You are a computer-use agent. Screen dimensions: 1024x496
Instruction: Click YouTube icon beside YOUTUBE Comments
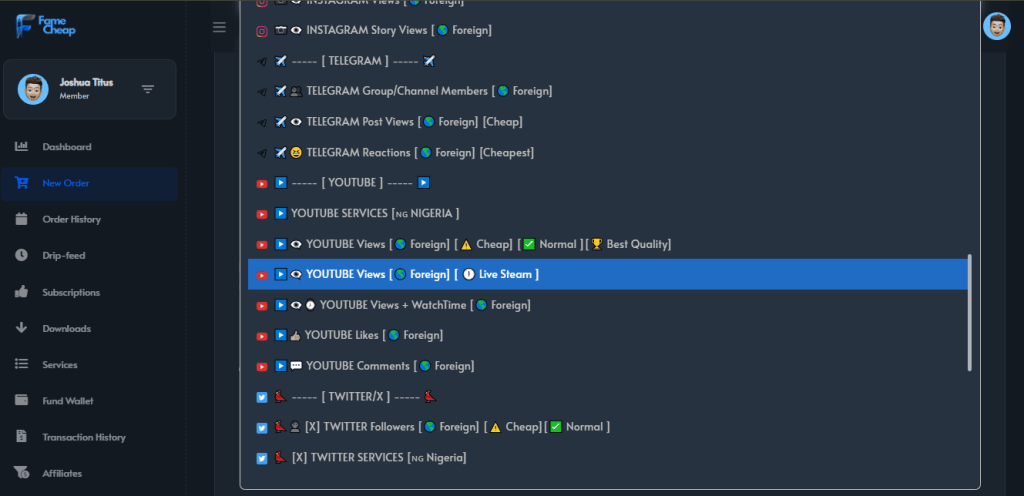(x=262, y=367)
